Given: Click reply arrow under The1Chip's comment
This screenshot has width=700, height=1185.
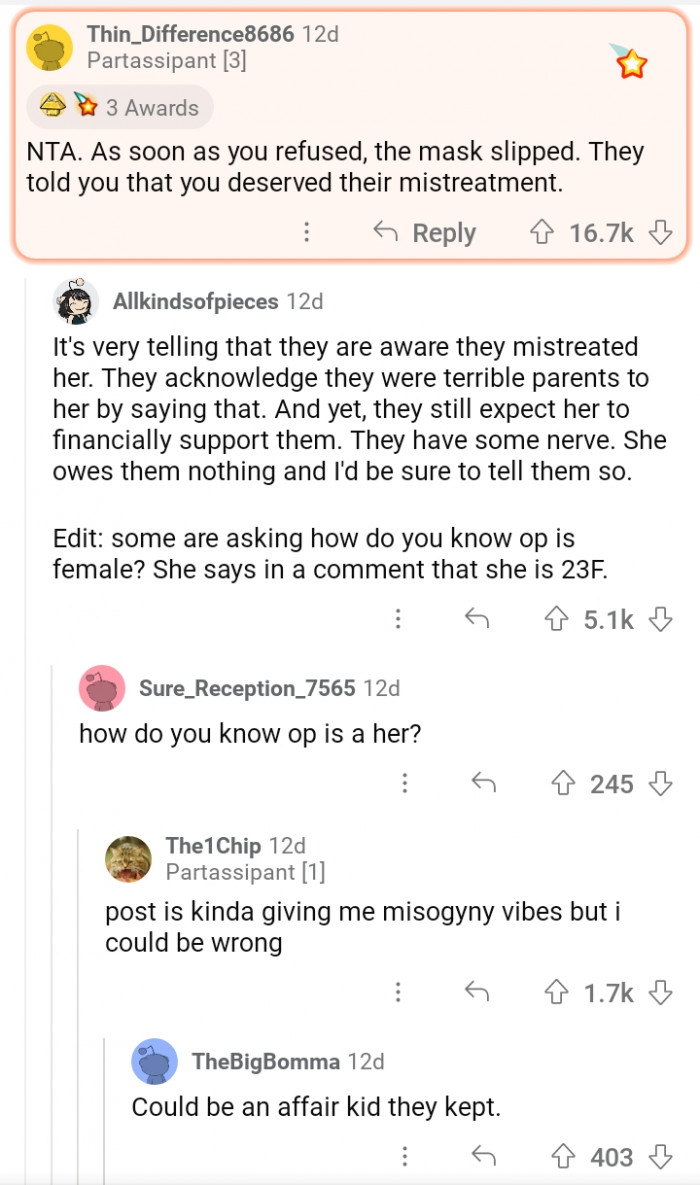Looking at the screenshot, I should pyautogui.click(x=477, y=992).
